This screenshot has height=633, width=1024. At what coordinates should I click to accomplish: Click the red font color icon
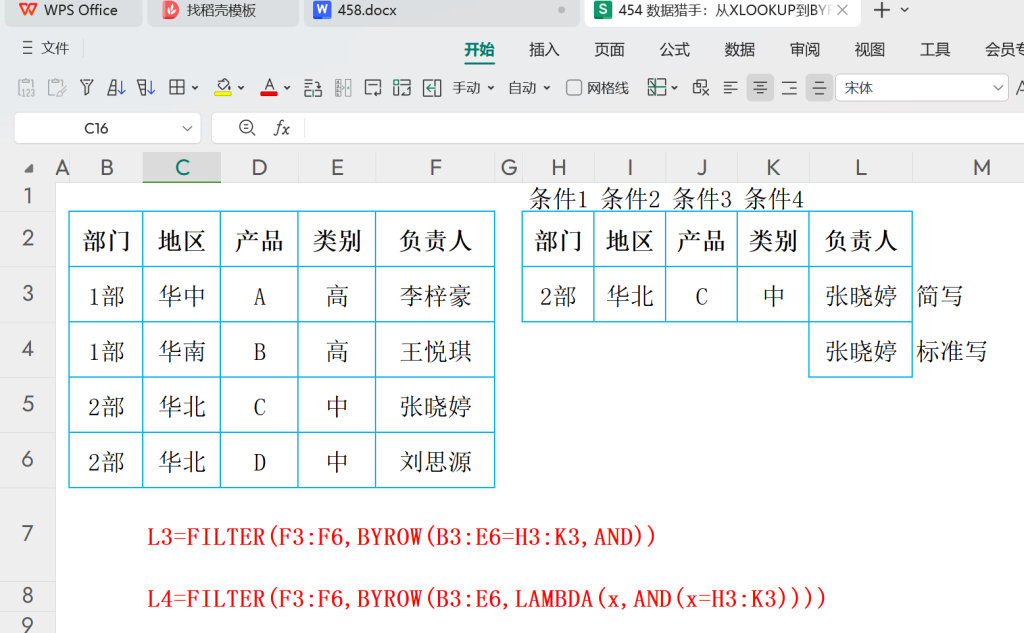268,88
